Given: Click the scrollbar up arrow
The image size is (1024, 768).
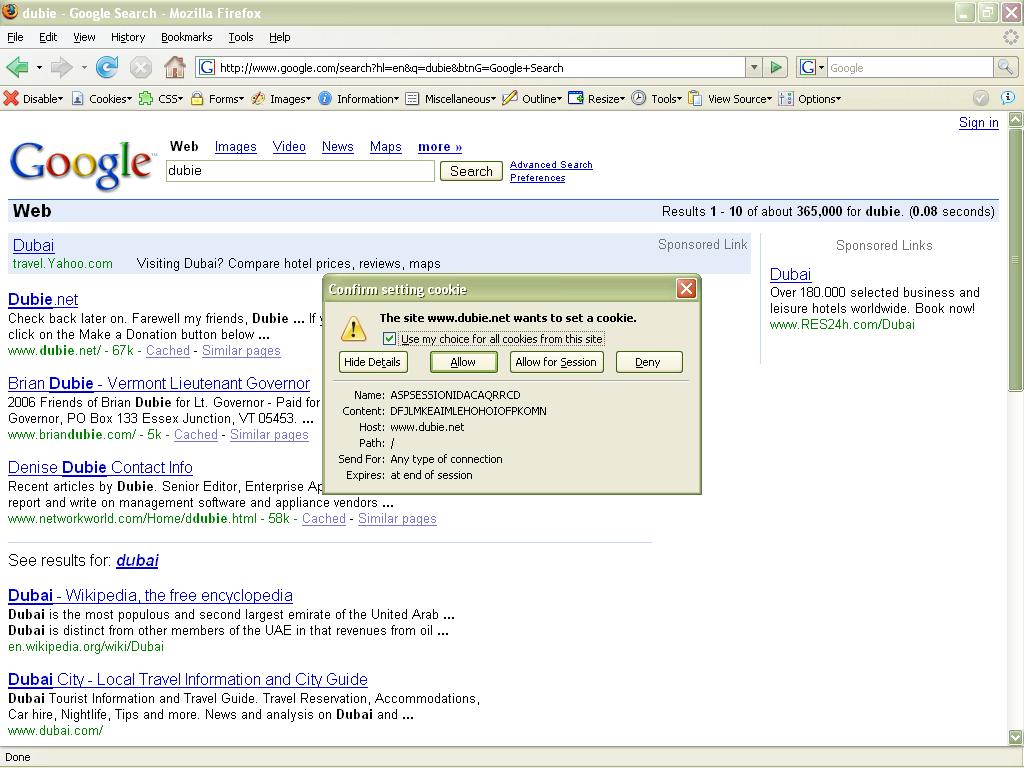Looking at the screenshot, I should pyautogui.click(x=1016, y=120).
